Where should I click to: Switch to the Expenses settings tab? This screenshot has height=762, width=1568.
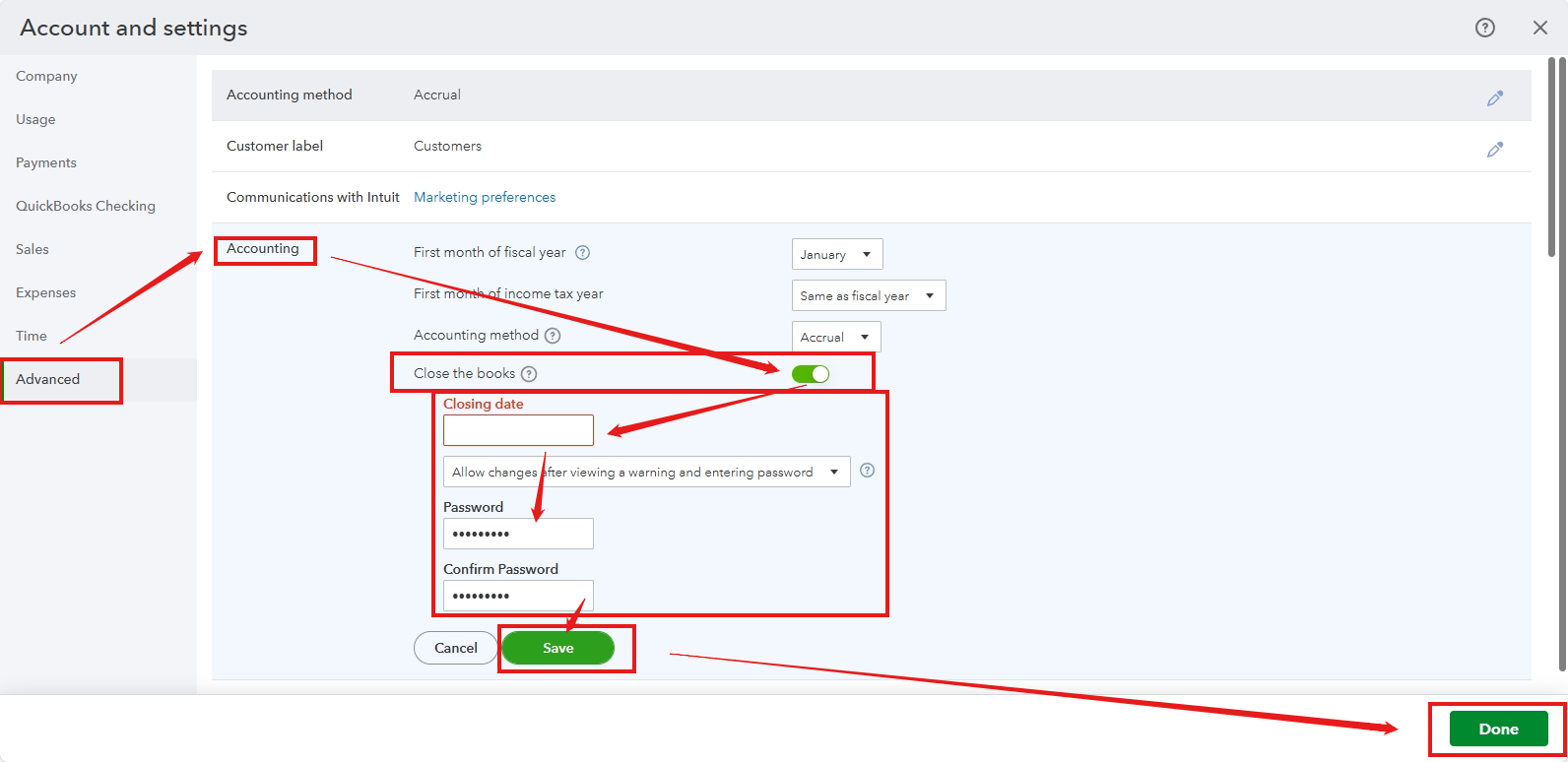(x=45, y=292)
